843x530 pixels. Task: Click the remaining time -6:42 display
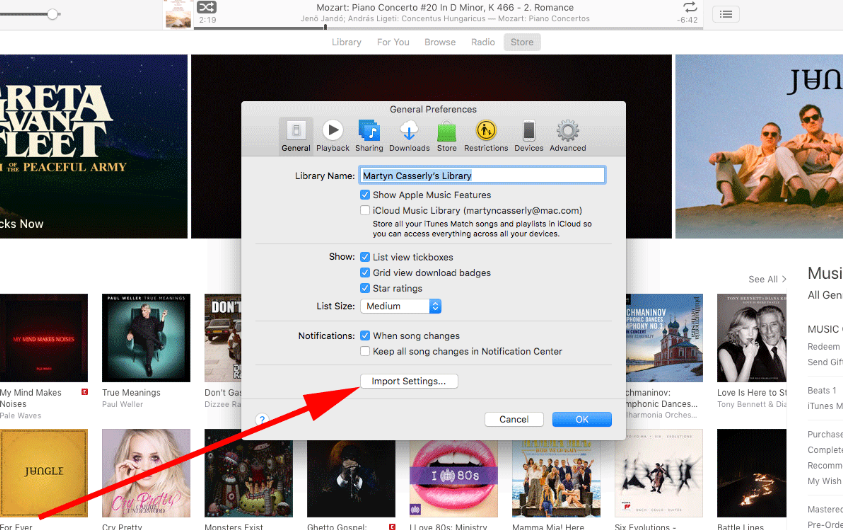[688, 20]
